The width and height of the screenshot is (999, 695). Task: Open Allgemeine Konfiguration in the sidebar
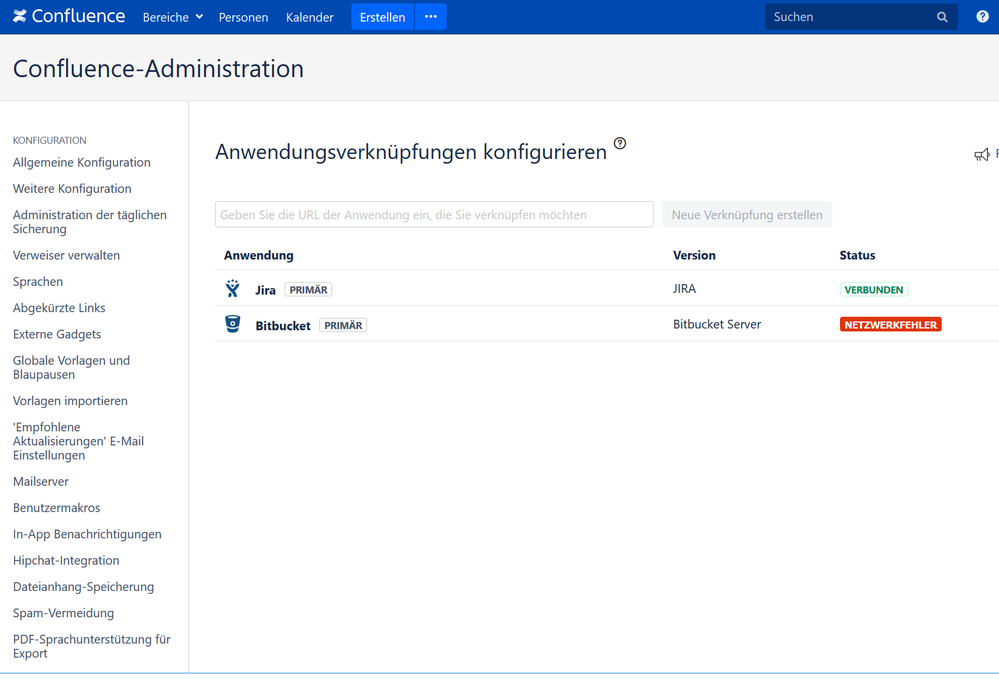[82, 162]
